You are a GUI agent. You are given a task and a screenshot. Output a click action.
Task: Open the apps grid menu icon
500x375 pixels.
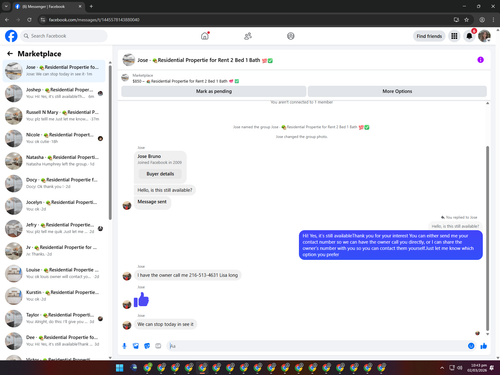[x=454, y=36]
